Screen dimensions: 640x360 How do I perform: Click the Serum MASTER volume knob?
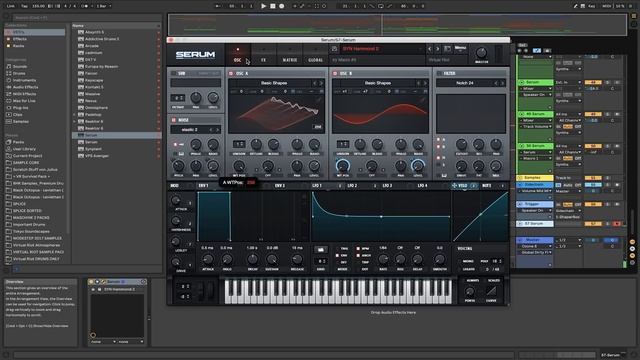[481, 53]
